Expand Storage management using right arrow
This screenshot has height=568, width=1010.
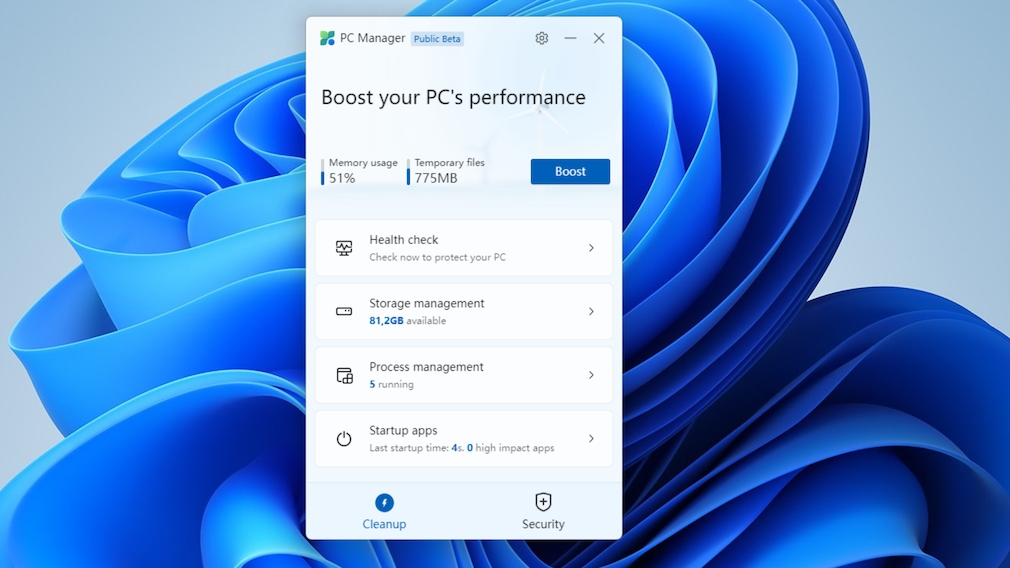[591, 311]
